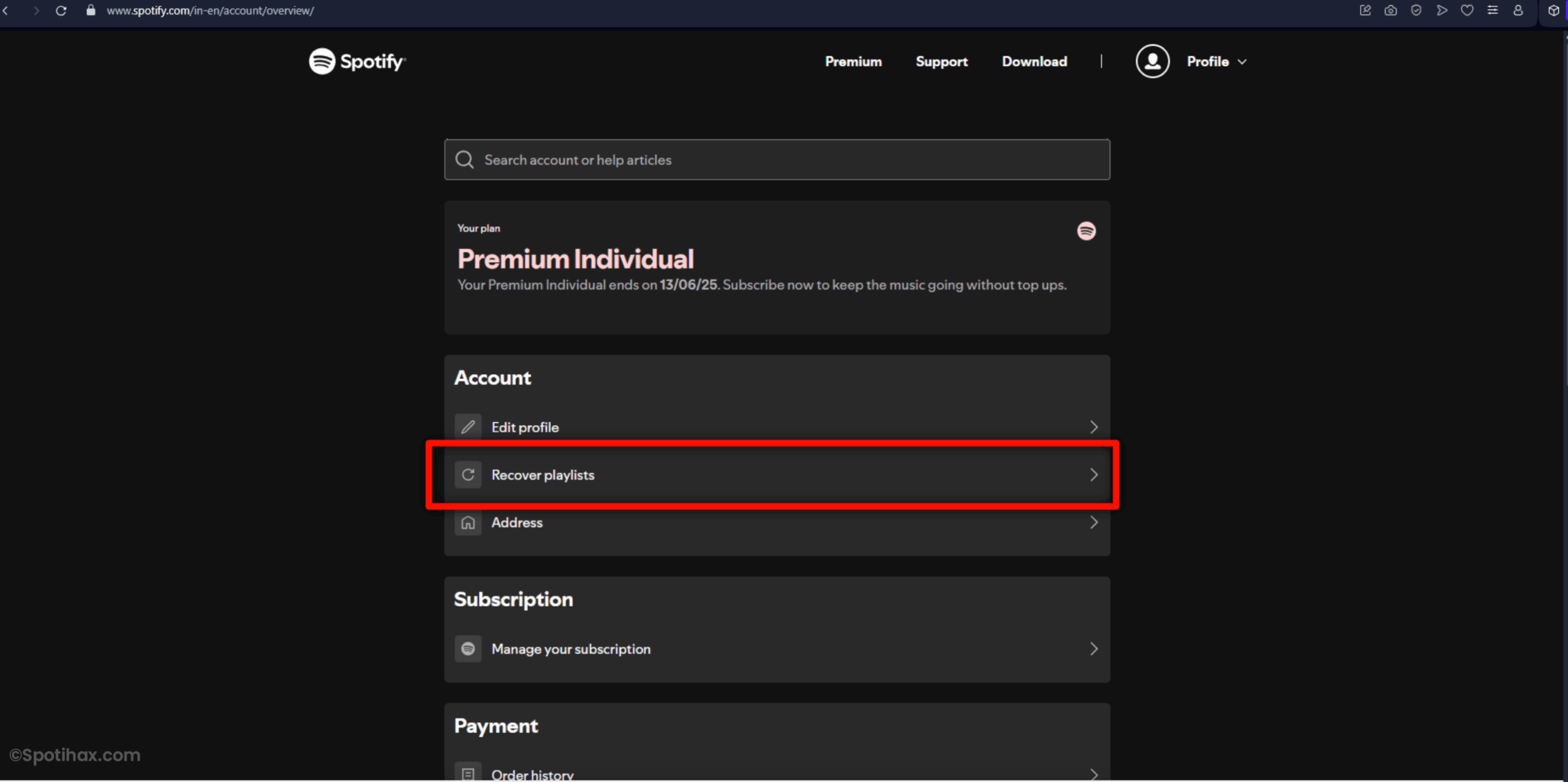Click the Spotify badge on the plan card
Screen dimensions: 1568x782
point(1086,231)
